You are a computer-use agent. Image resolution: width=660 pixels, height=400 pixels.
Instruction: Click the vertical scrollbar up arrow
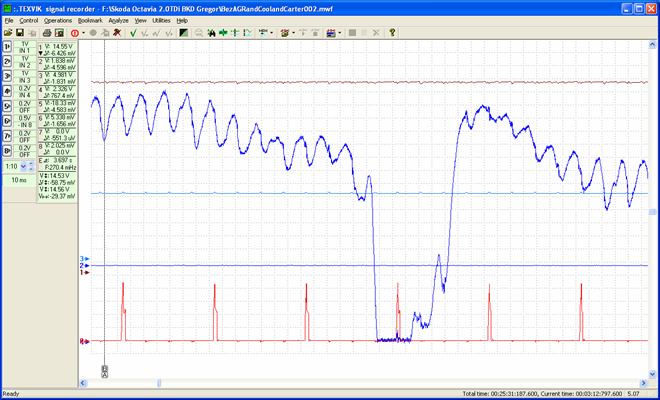pyautogui.click(x=652, y=45)
